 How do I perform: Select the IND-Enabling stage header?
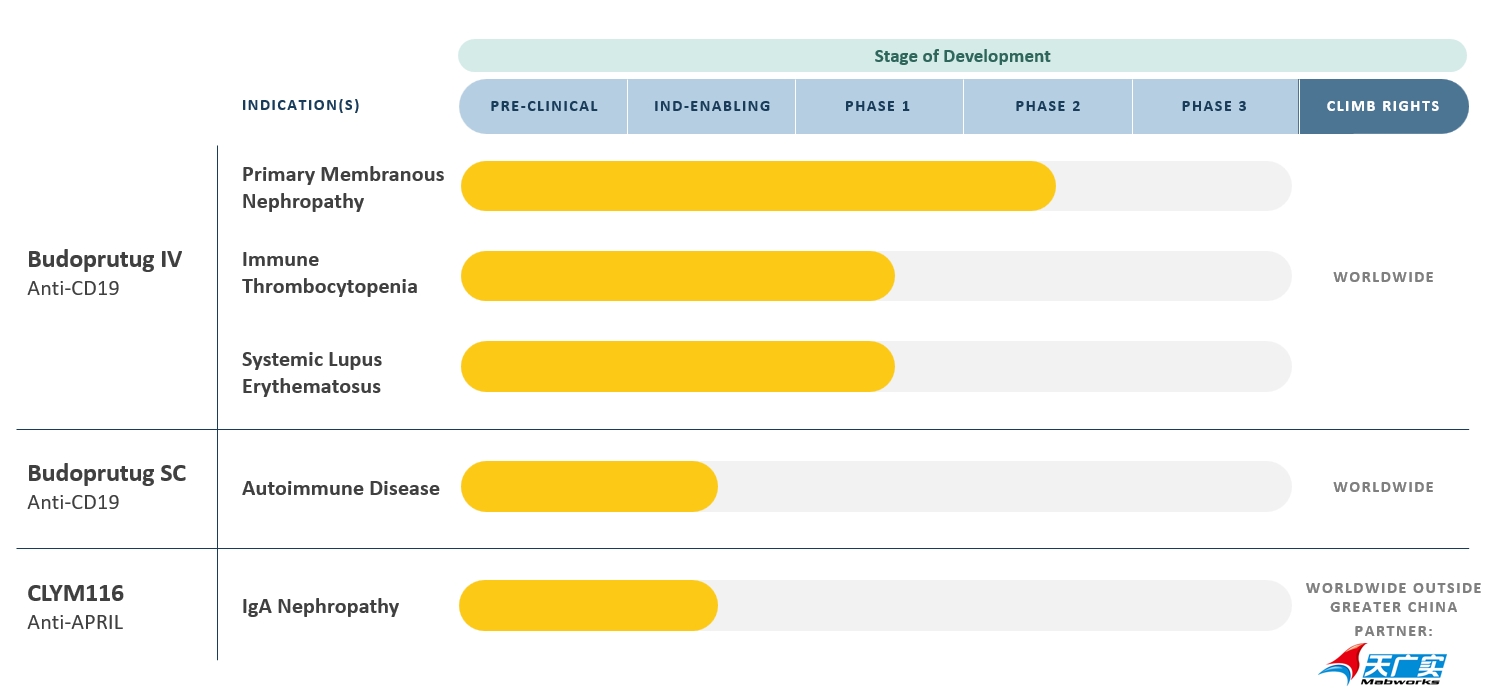(712, 106)
